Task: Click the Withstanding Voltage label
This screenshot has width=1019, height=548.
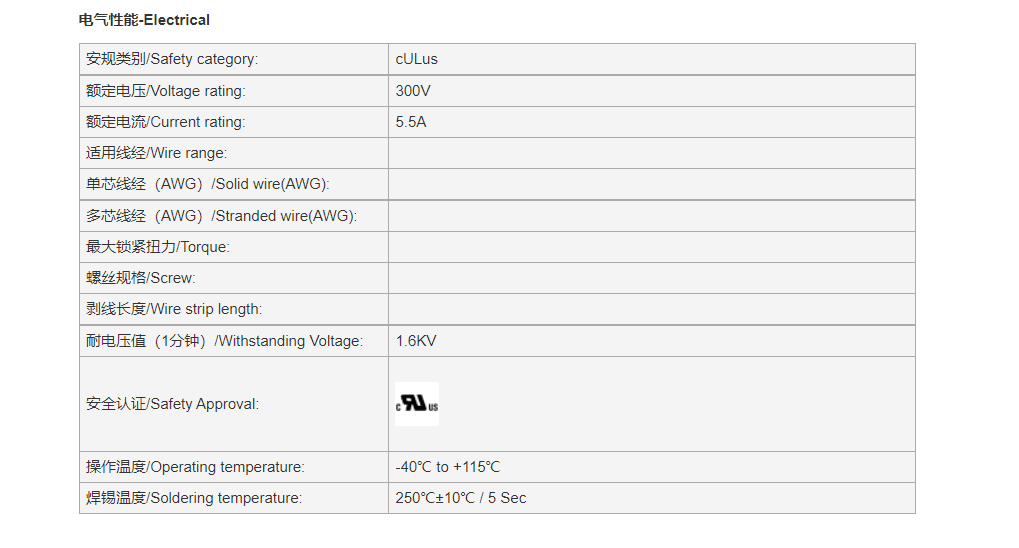Action: (x=225, y=341)
